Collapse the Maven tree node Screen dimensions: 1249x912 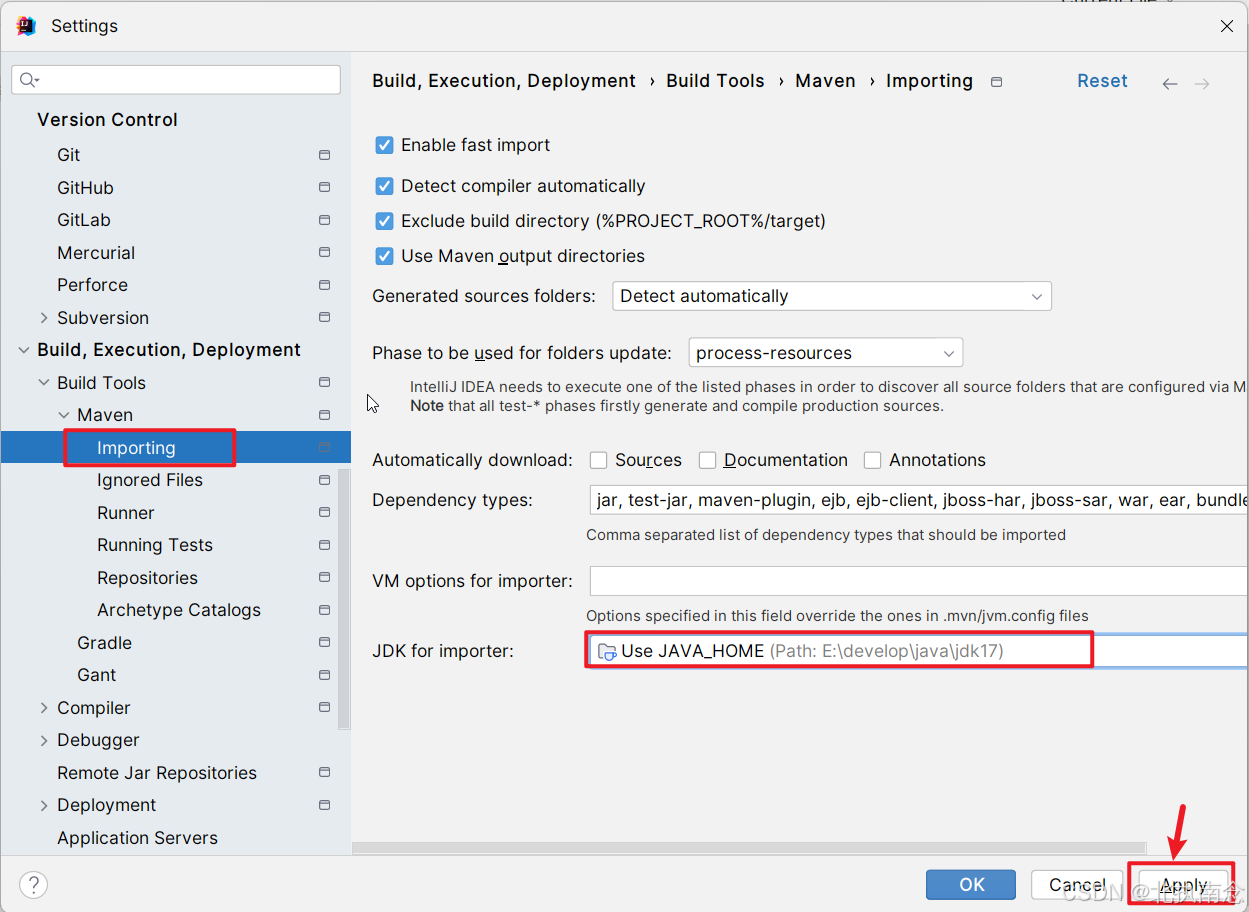pos(64,415)
